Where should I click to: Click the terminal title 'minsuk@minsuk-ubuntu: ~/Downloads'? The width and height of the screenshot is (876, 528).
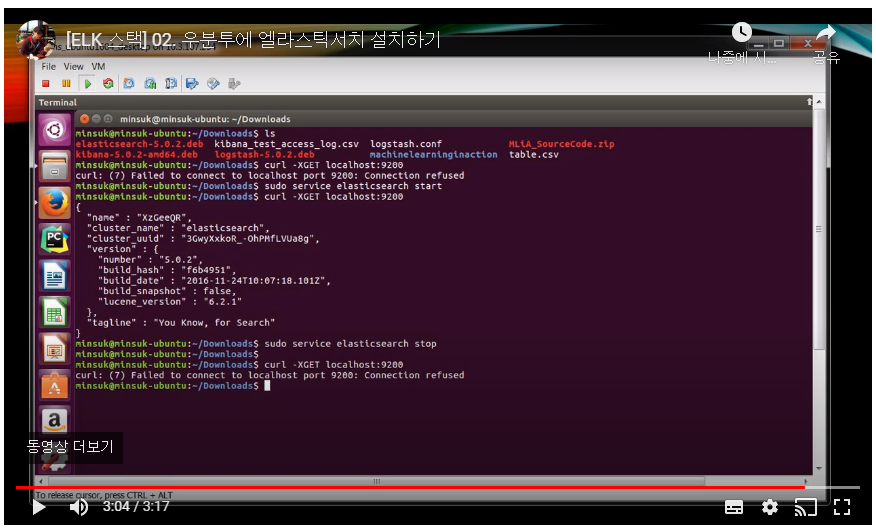[x=205, y=119]
